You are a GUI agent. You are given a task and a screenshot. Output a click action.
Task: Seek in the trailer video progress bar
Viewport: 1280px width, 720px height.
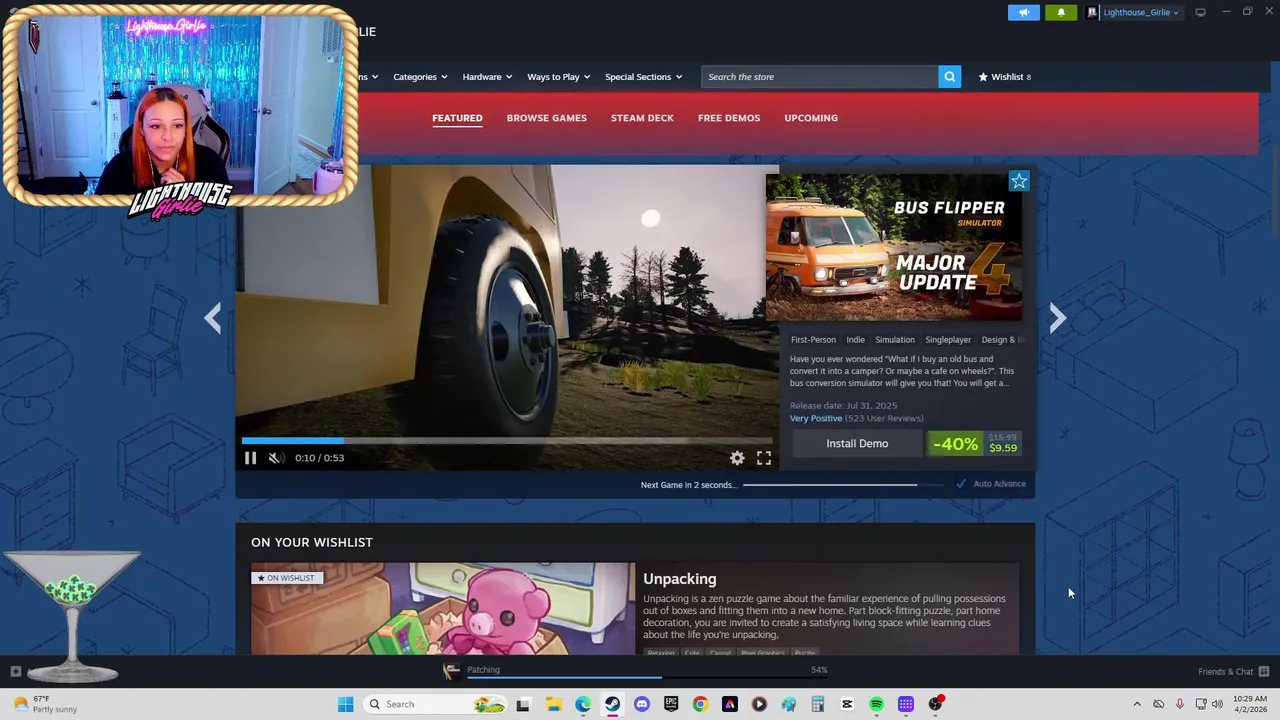point(506,440)
